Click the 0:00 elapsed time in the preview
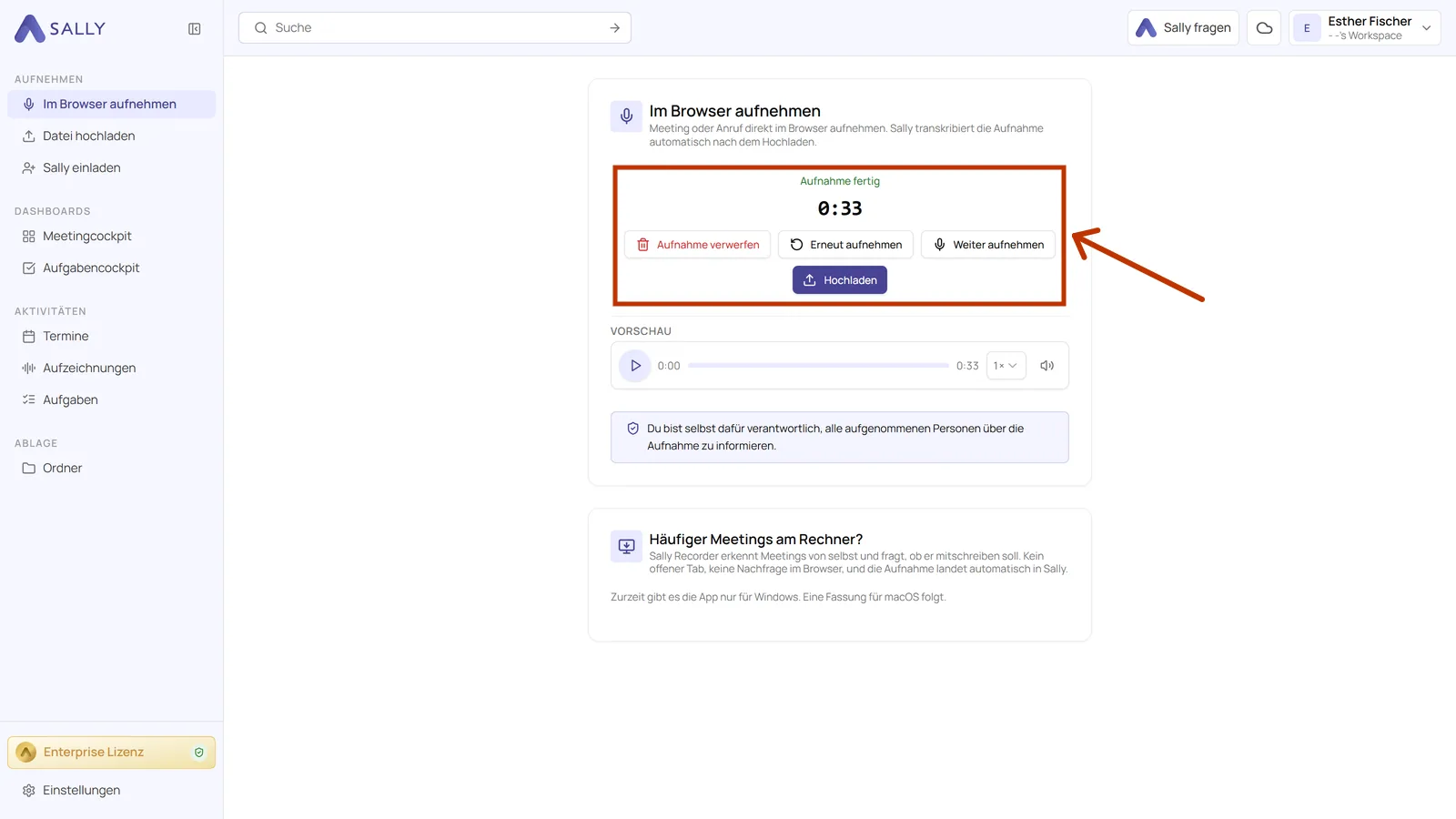This screenshot has width=1456, height=819. (669, 366)
